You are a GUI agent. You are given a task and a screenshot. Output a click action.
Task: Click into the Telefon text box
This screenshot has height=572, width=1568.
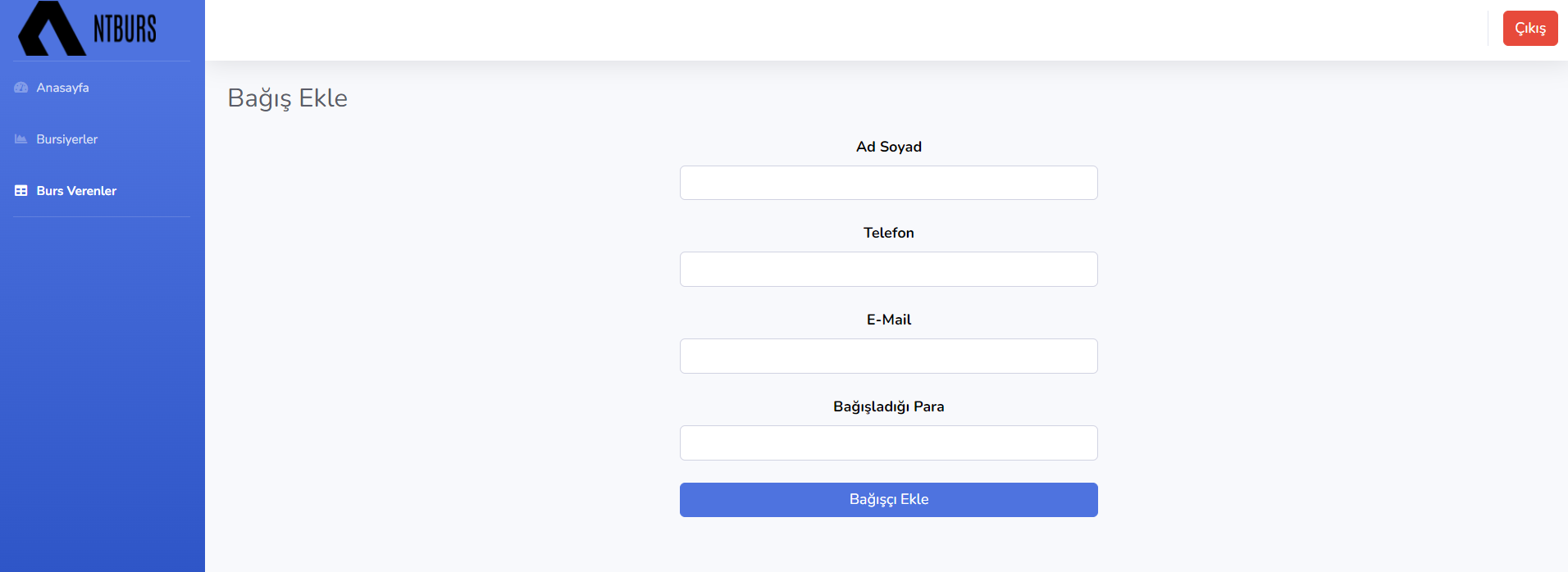click(888, 270)
